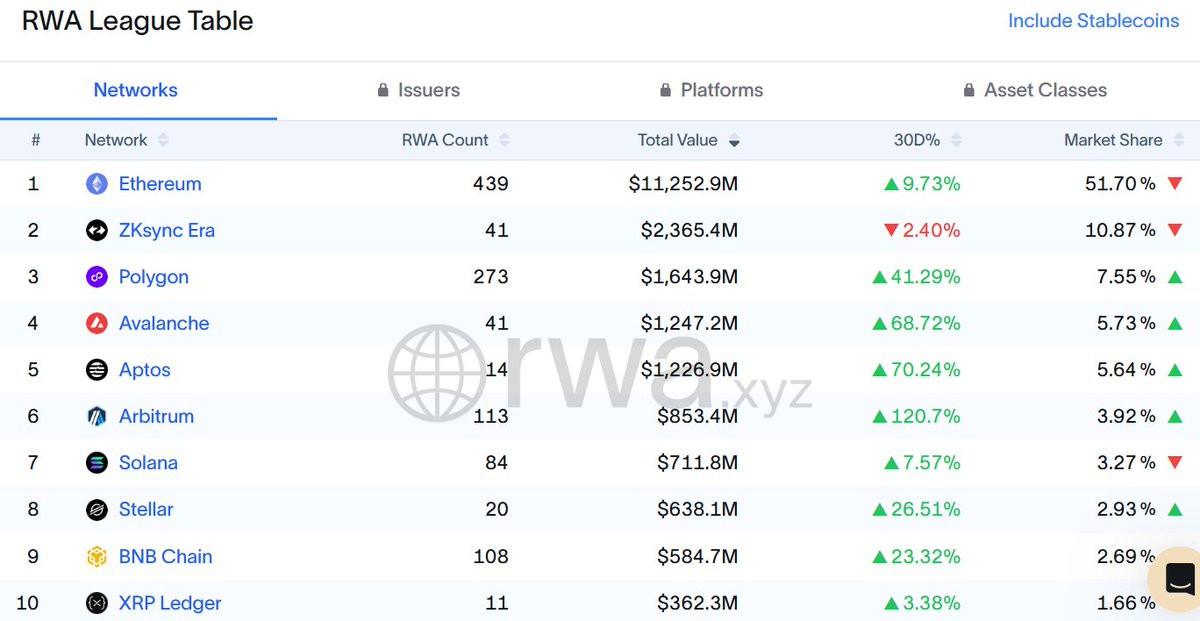
Task: Open the Ethereum network link
Action: coord(160,184)
